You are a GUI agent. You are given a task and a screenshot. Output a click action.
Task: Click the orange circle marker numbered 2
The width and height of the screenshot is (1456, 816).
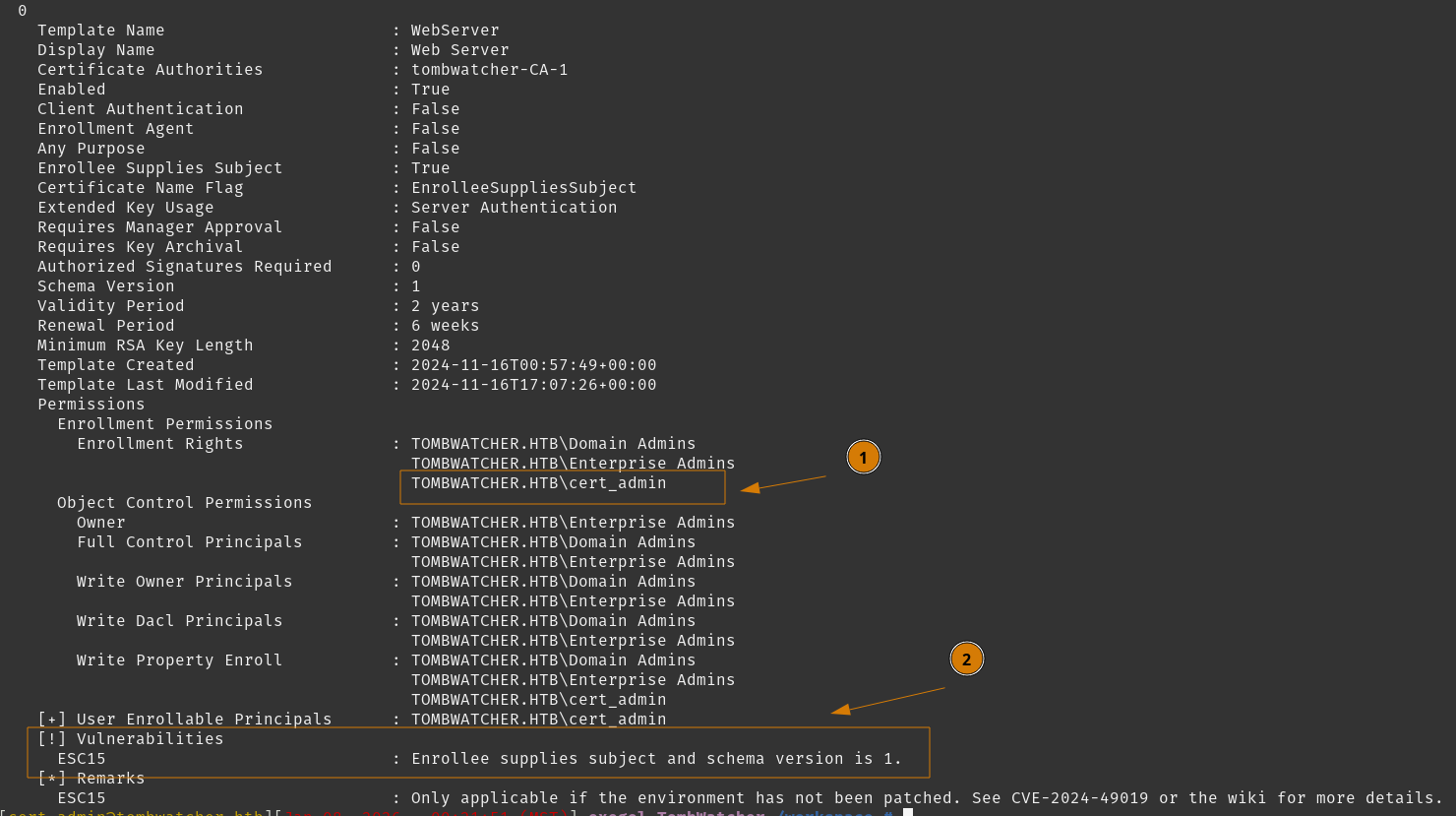(966, 659)
